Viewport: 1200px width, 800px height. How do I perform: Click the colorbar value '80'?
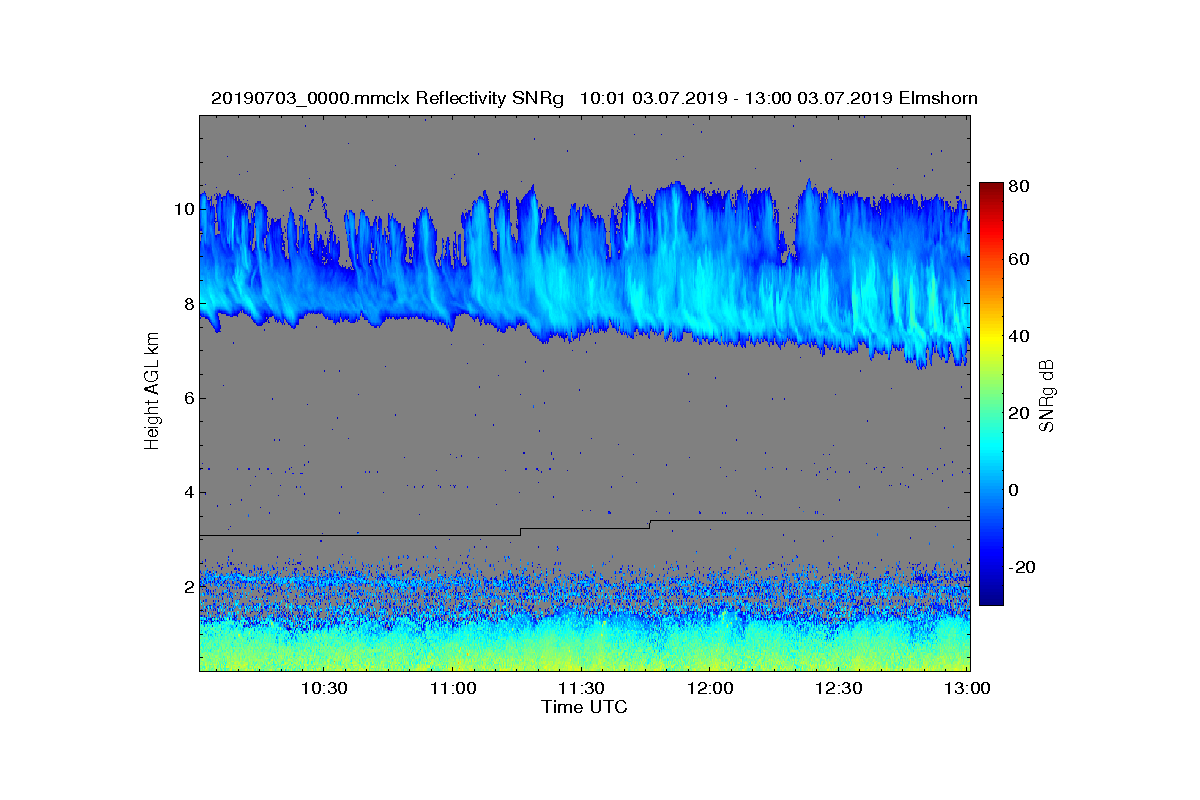point(1019,185)
